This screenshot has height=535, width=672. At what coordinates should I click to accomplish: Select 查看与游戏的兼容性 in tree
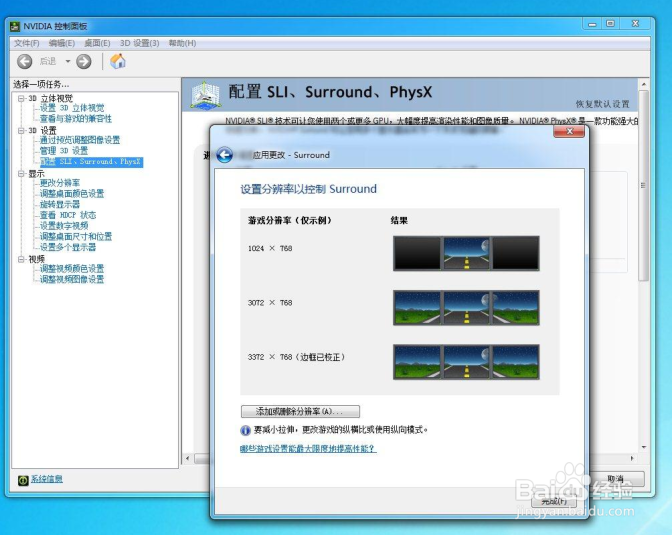pyautogui.click(x=76, y=119)
